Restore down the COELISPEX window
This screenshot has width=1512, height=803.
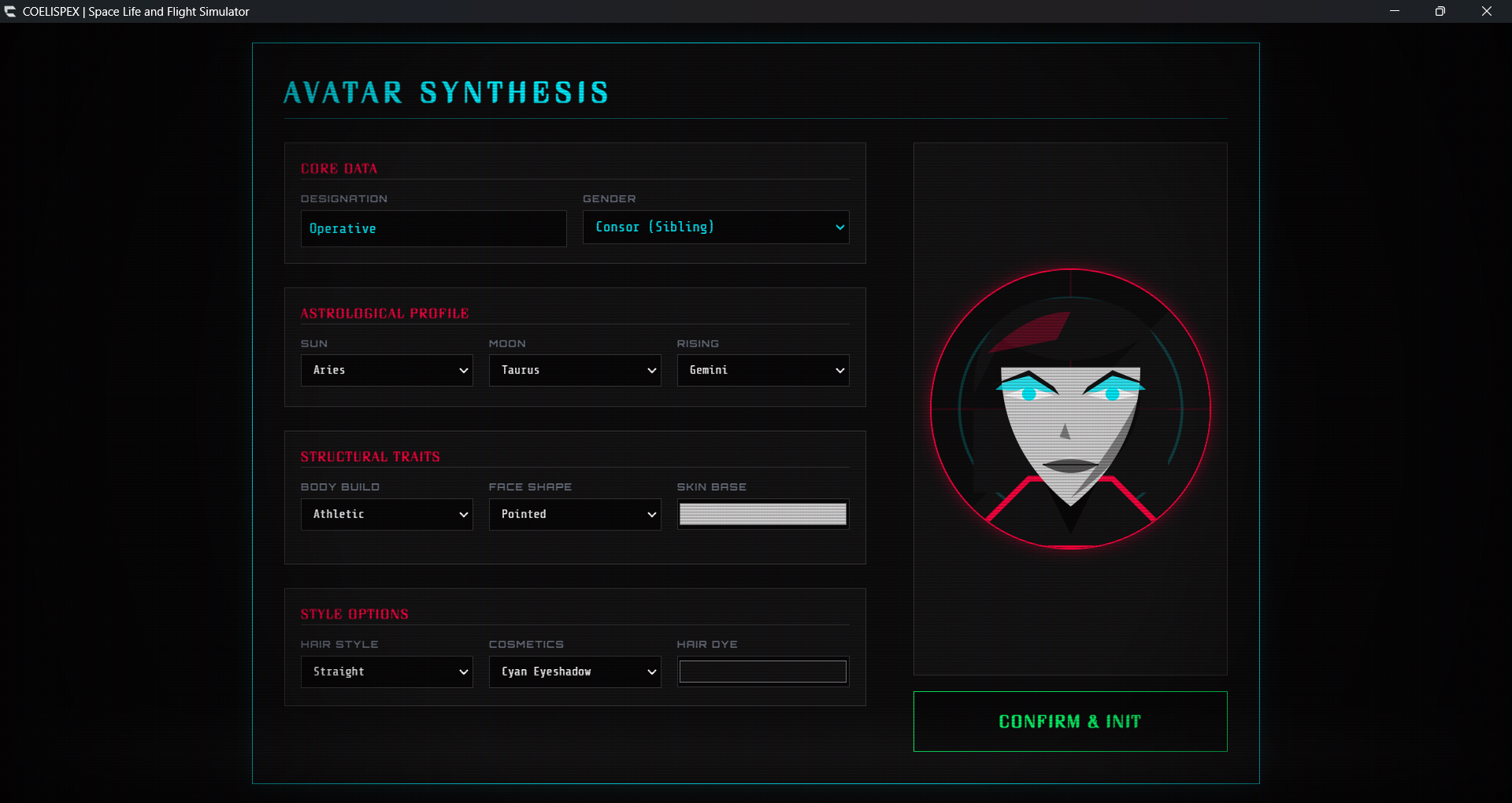pyautogui.click(x=1440, y=11)
